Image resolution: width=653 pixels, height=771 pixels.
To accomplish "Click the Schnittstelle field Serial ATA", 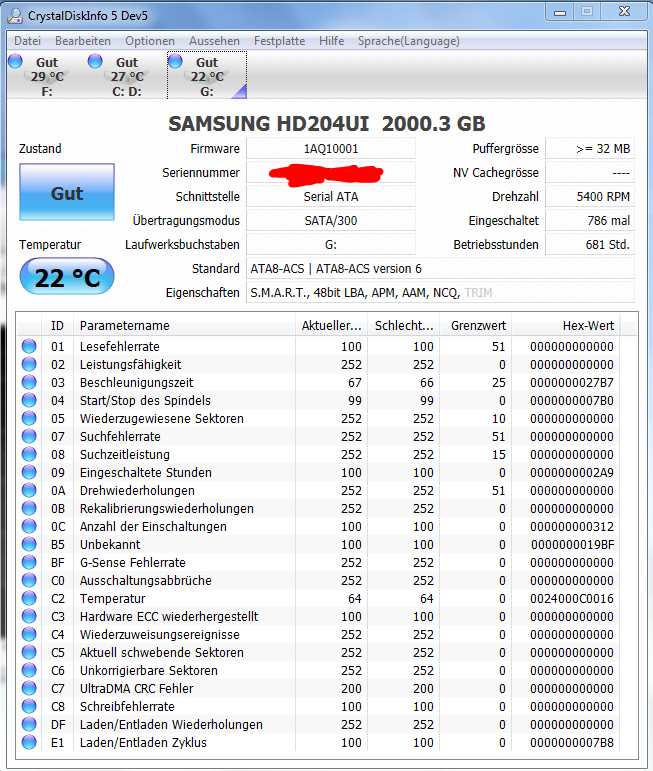I will point(331,197).
